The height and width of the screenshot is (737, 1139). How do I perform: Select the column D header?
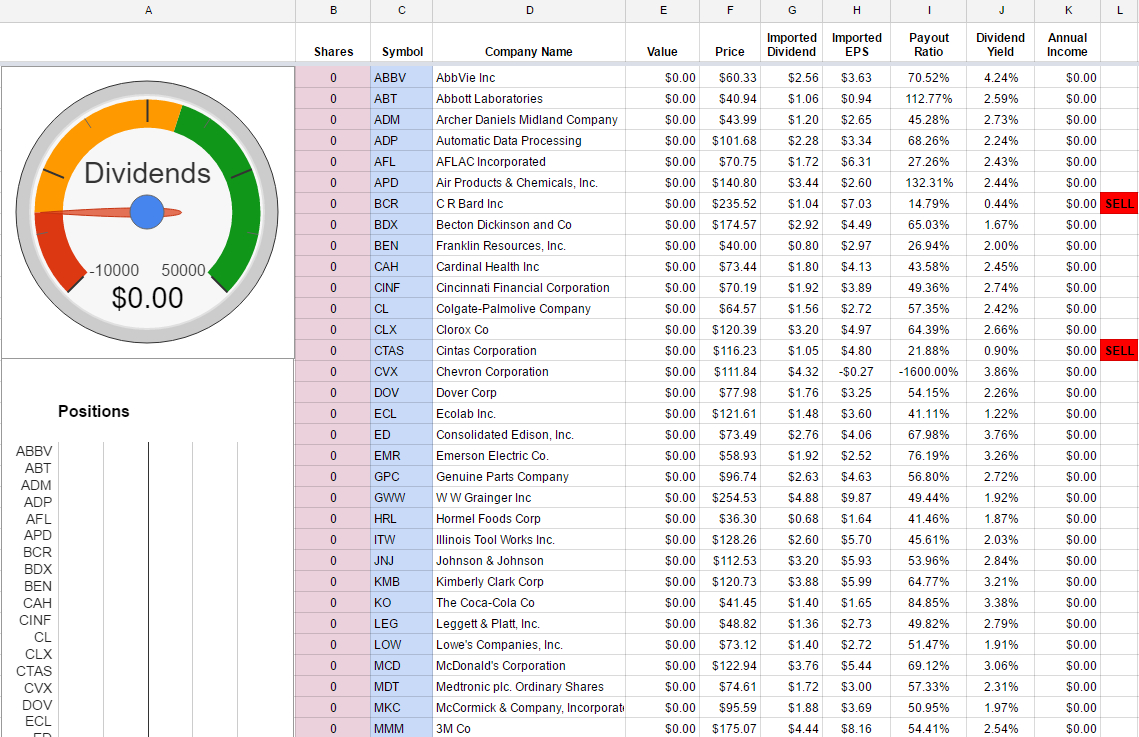529,10
